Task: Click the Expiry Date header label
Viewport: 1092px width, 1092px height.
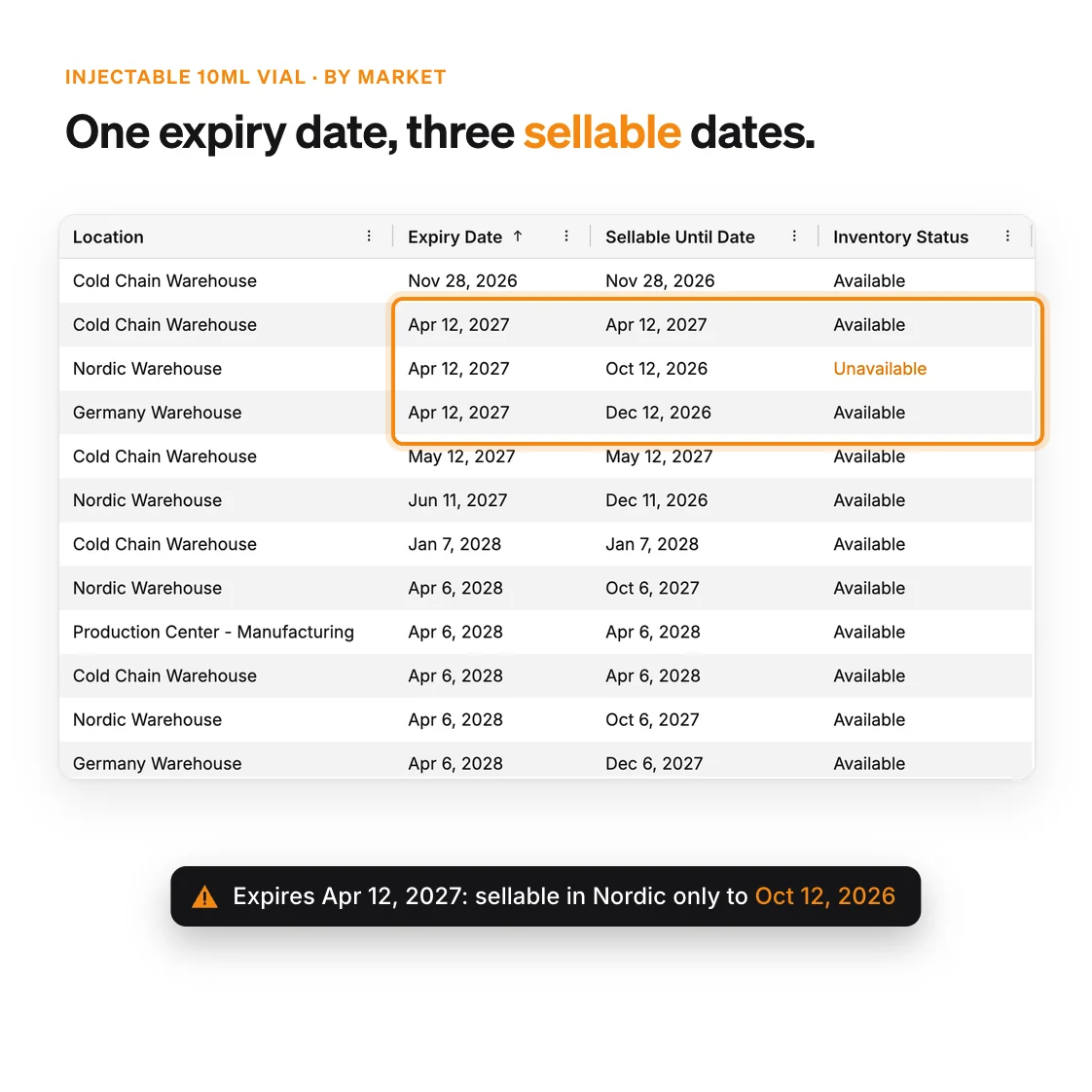Action: pos(455,237)
